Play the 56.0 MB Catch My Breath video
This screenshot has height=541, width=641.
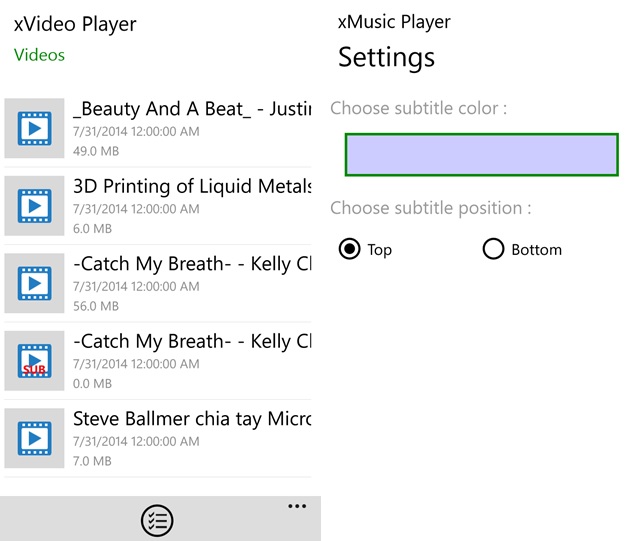coord(192,264)
